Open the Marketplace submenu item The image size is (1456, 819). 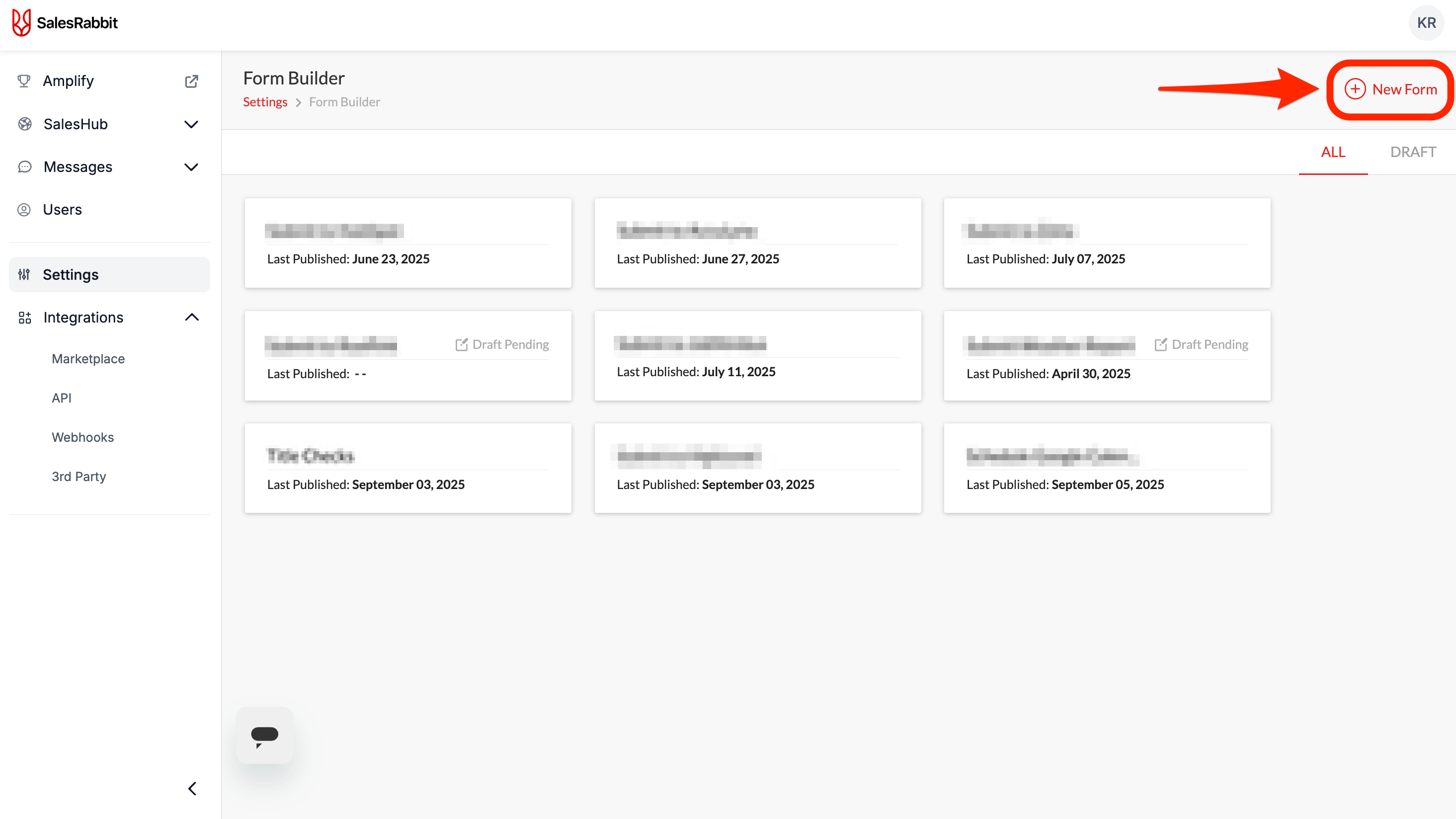coord(88,359)
